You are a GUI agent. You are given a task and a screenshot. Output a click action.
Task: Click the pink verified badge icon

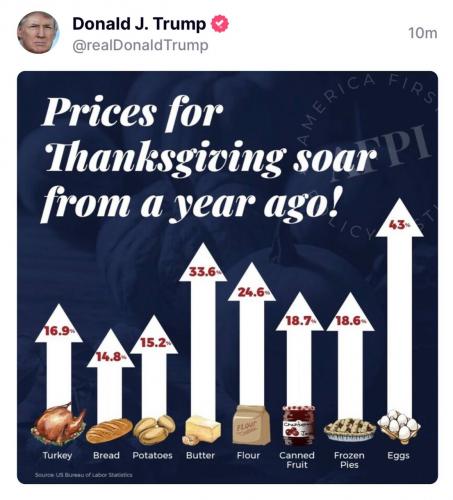[x=220, y=24]
